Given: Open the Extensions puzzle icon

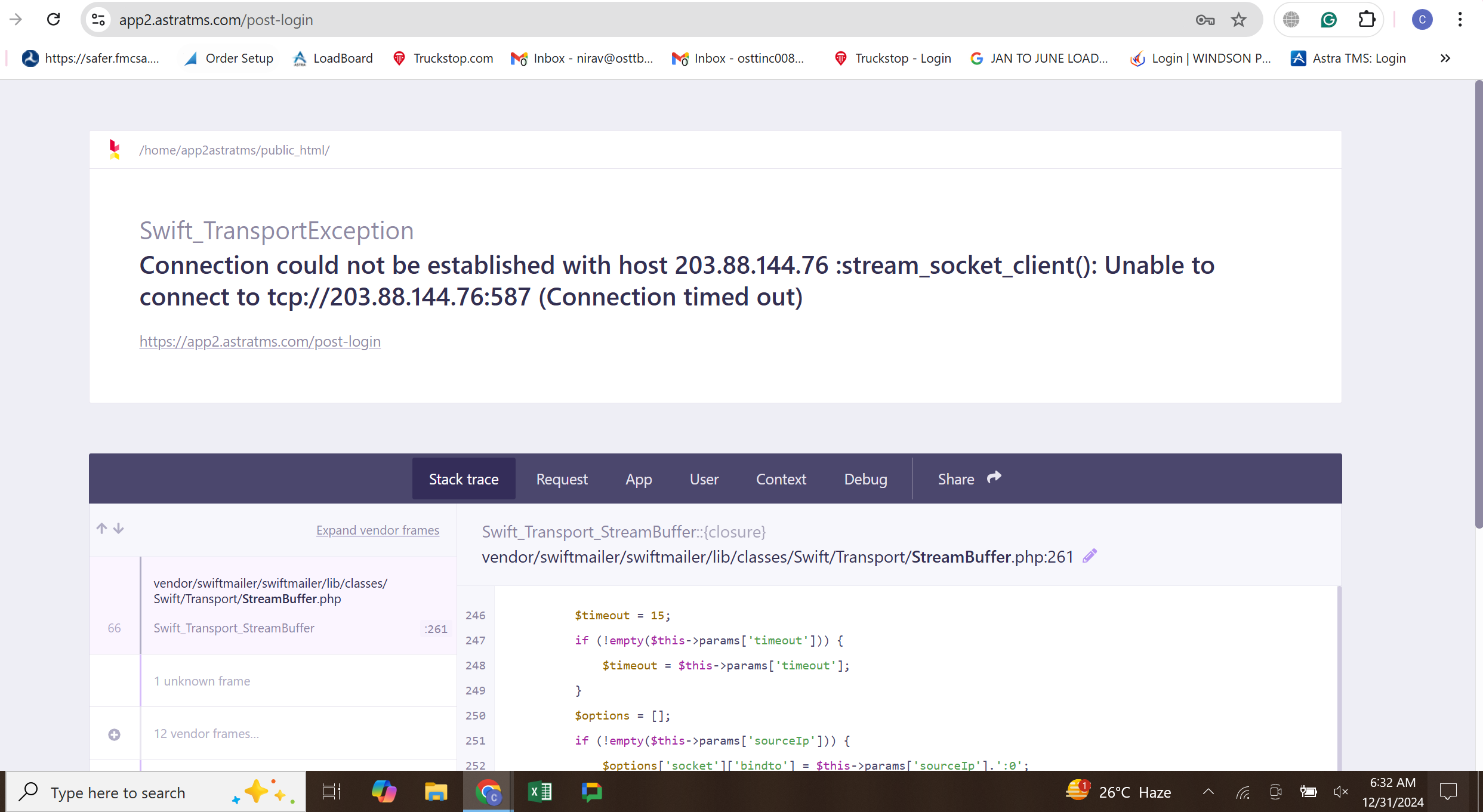Looking at the screenshot, I should [x=1367, y=20].
